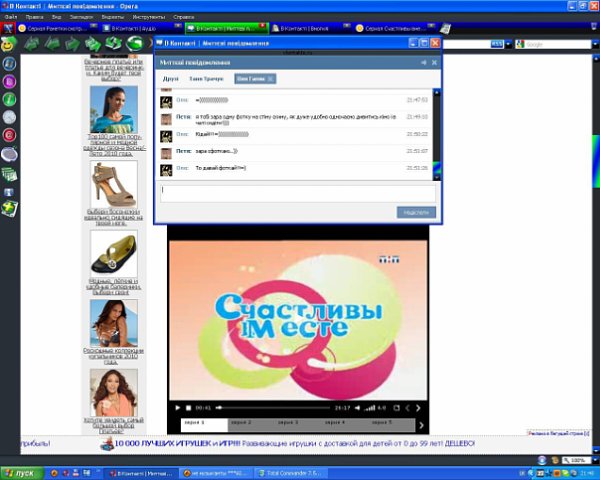
Task: Switch to the Друзі tab
Action: click(x=171, y=78)
